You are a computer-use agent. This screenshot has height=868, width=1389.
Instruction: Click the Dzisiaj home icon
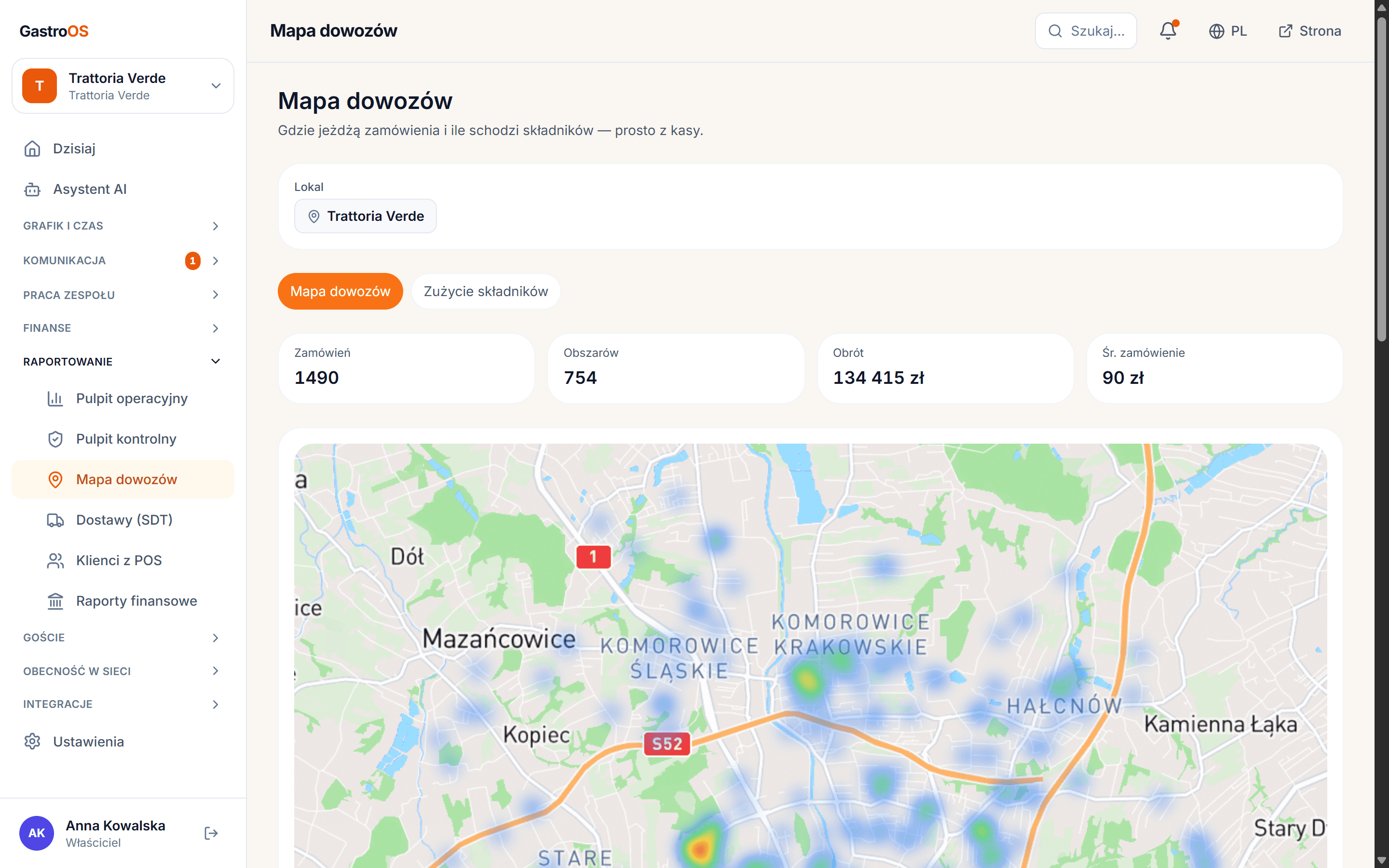pyautogui.click(x=32, y=149)
